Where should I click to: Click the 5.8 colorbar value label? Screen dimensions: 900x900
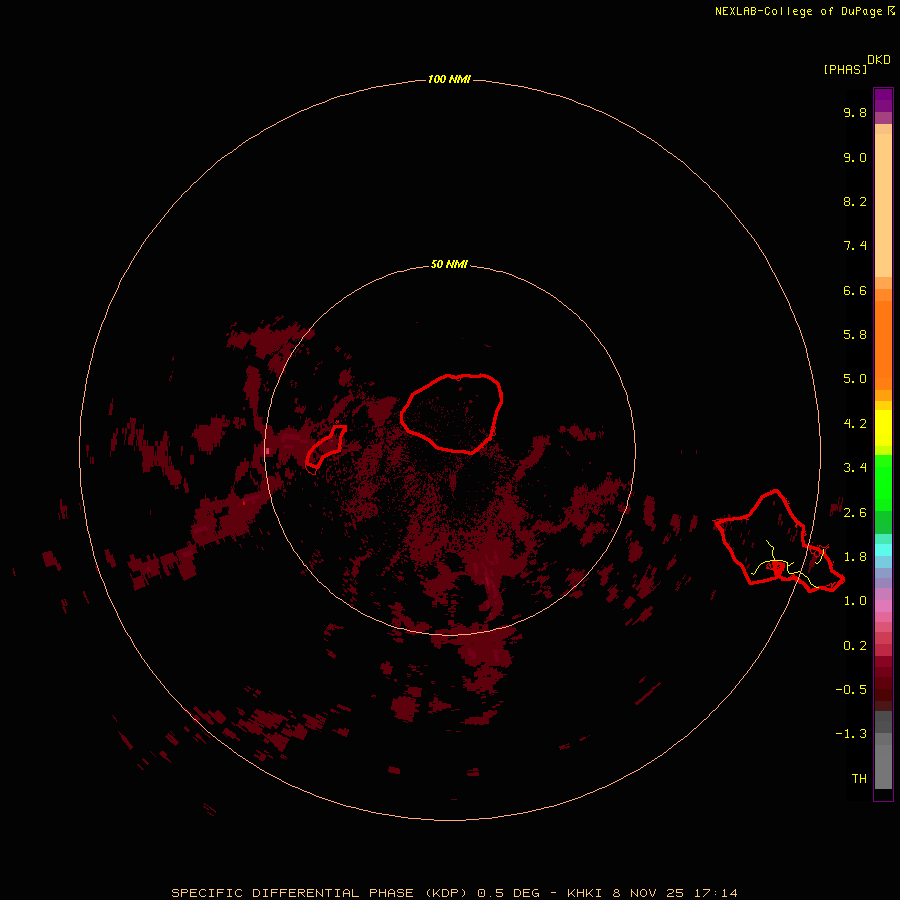pyautogui.click(x=855, y=334)
